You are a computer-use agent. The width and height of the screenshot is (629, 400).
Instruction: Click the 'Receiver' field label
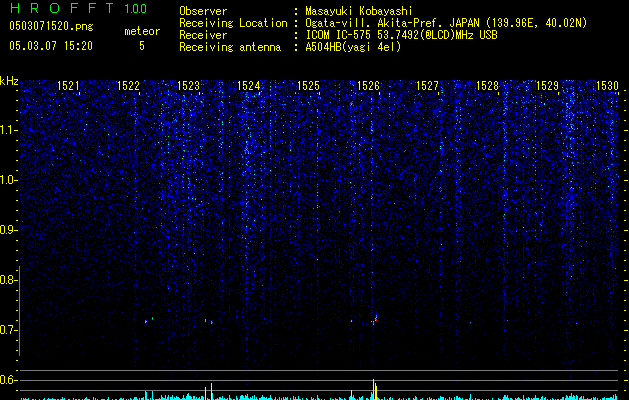[203, 35]
